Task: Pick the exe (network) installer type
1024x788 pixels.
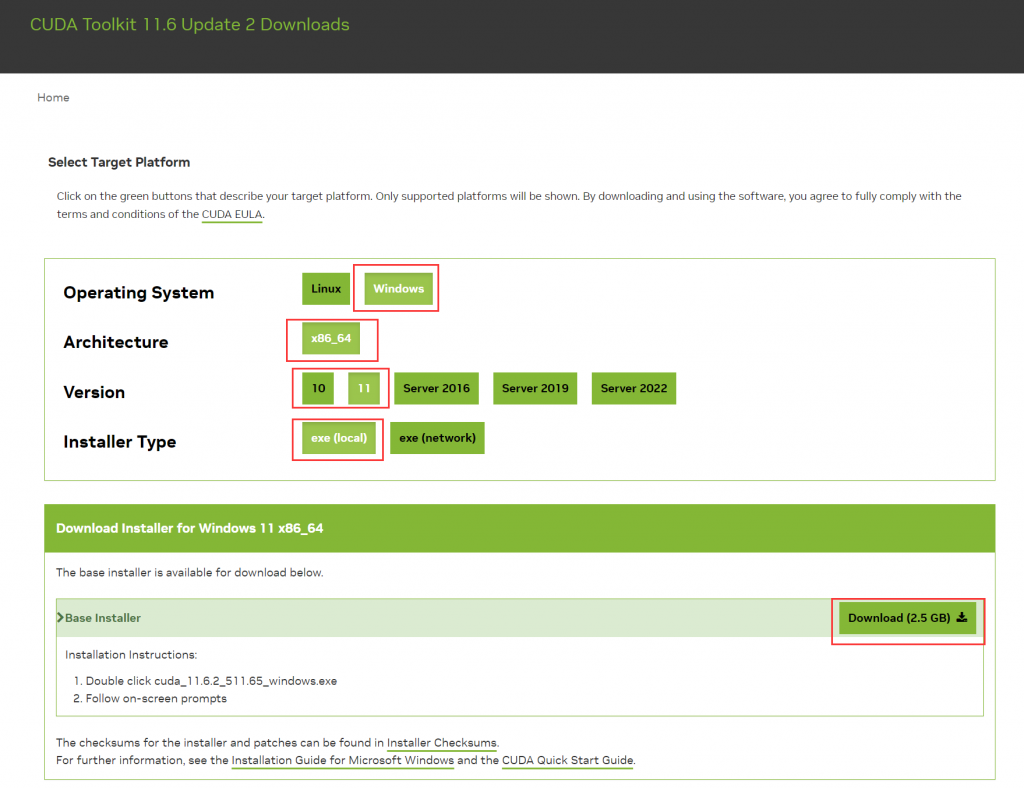Action: click(x=438, y=438)
